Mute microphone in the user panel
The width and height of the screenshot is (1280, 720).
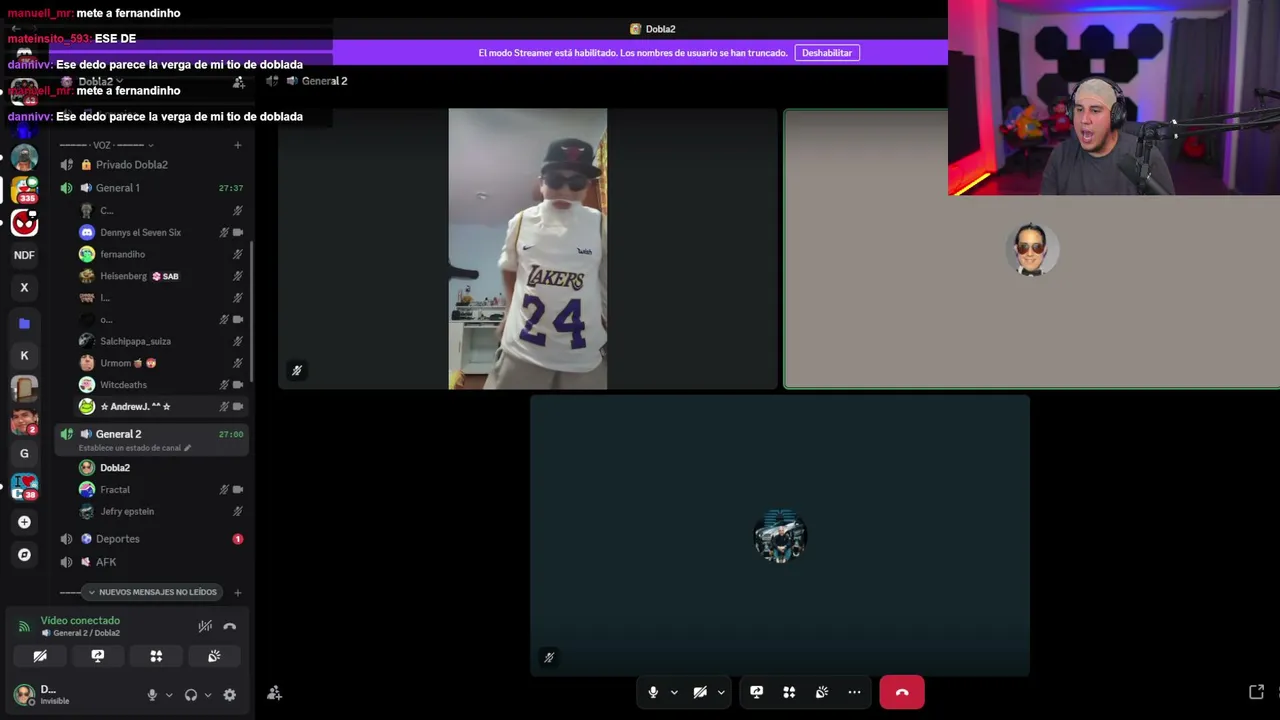(152, 695)
